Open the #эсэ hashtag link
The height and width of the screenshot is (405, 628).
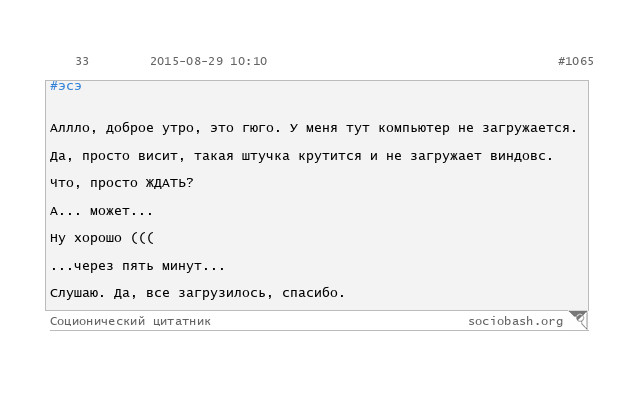66,86
